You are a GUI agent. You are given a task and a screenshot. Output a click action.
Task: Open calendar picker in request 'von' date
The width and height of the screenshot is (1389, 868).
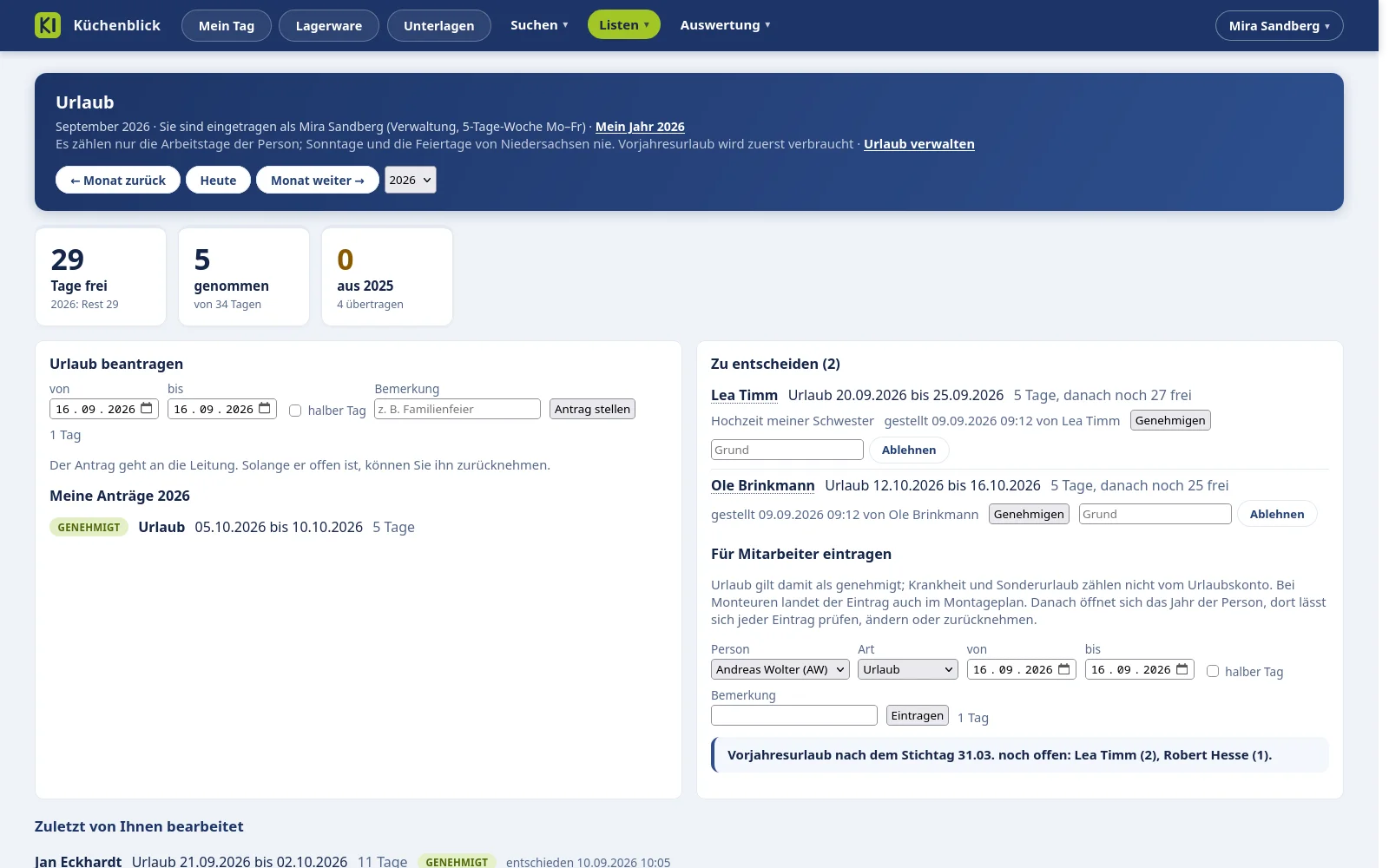click(x=147, y=409)
